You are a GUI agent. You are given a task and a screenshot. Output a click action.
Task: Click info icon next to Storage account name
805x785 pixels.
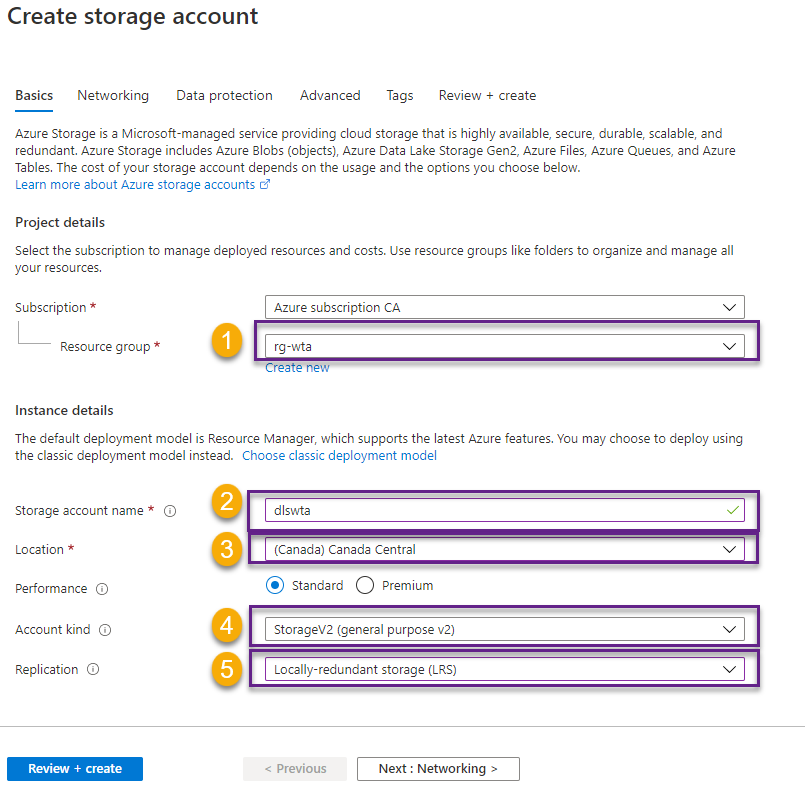[x=170, y=511]
